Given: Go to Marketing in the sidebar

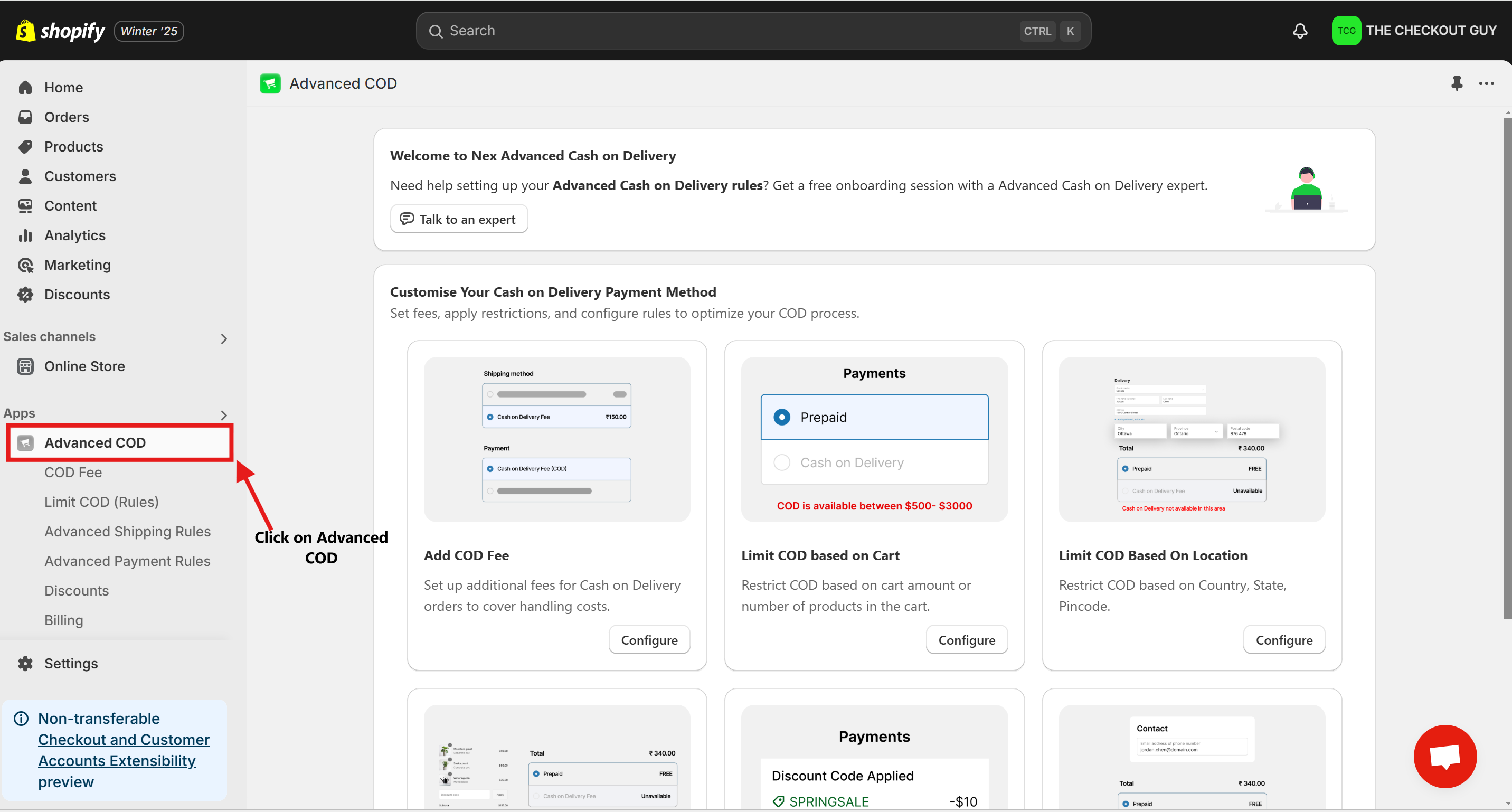Looking at the screenshot, I should (x=77, y=265).
